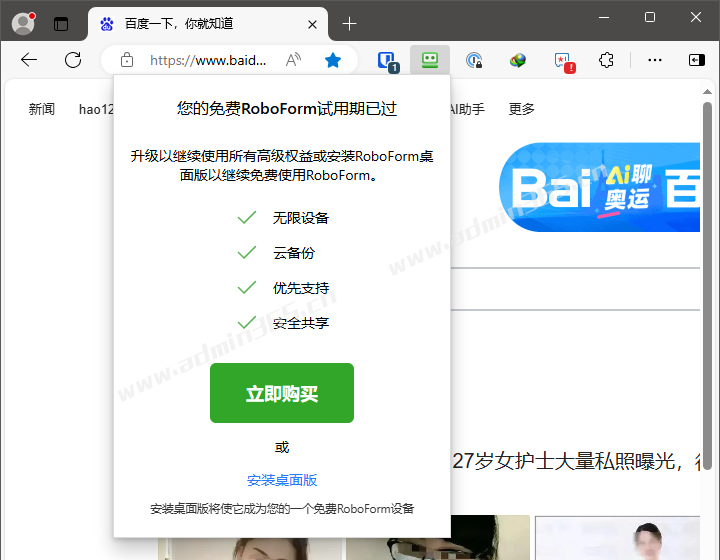The image size is (720, 560).
Task: Open the Bitwarden extension icon
Action: pyautogui.click(x=387, y=61)
